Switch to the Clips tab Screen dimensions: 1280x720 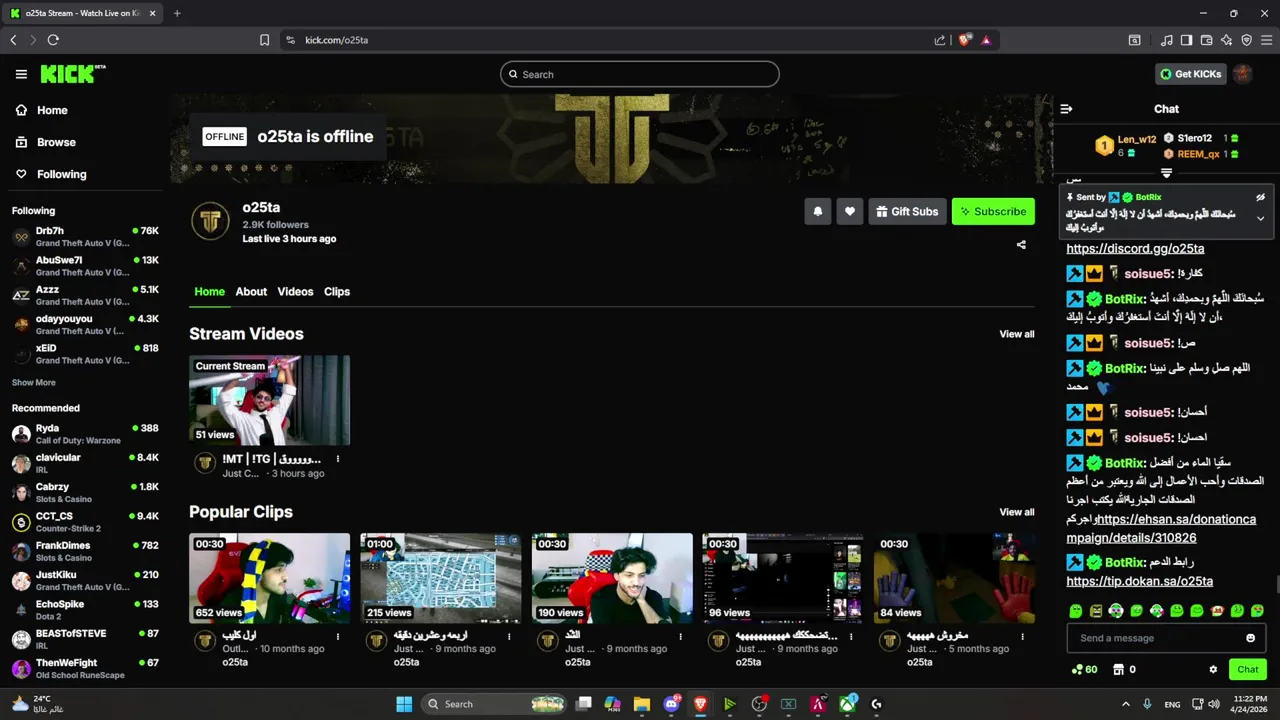(x=337, y=292)
